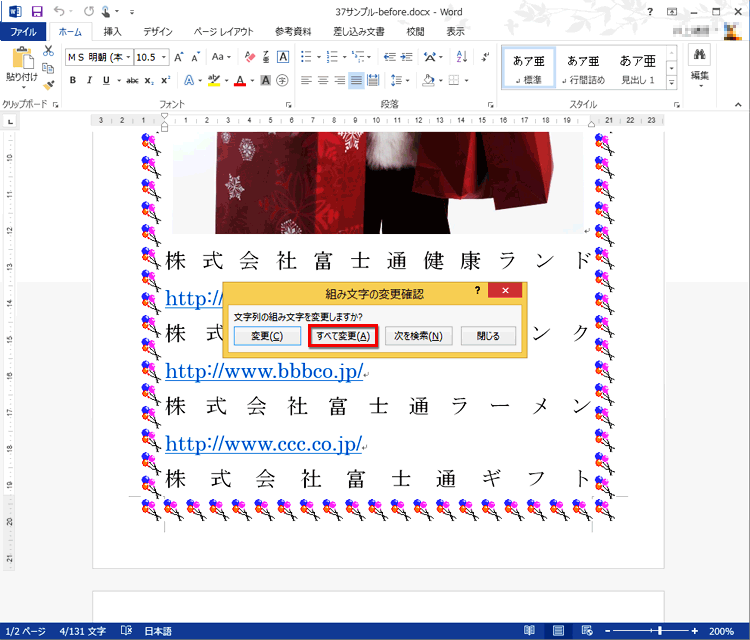This screenshot has height=640, width=750.
Task: Adjust the zoom slider handle
Action: coord(660,631)
